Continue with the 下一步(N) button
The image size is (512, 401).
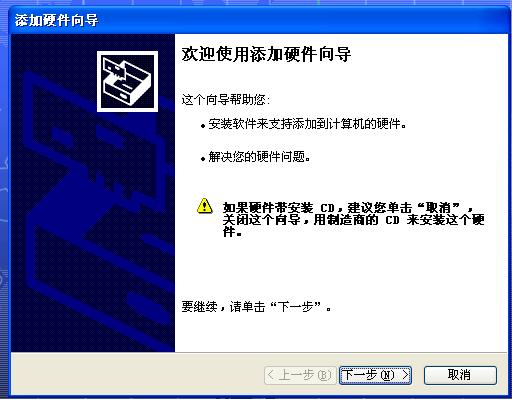click(x=375, y=375)
